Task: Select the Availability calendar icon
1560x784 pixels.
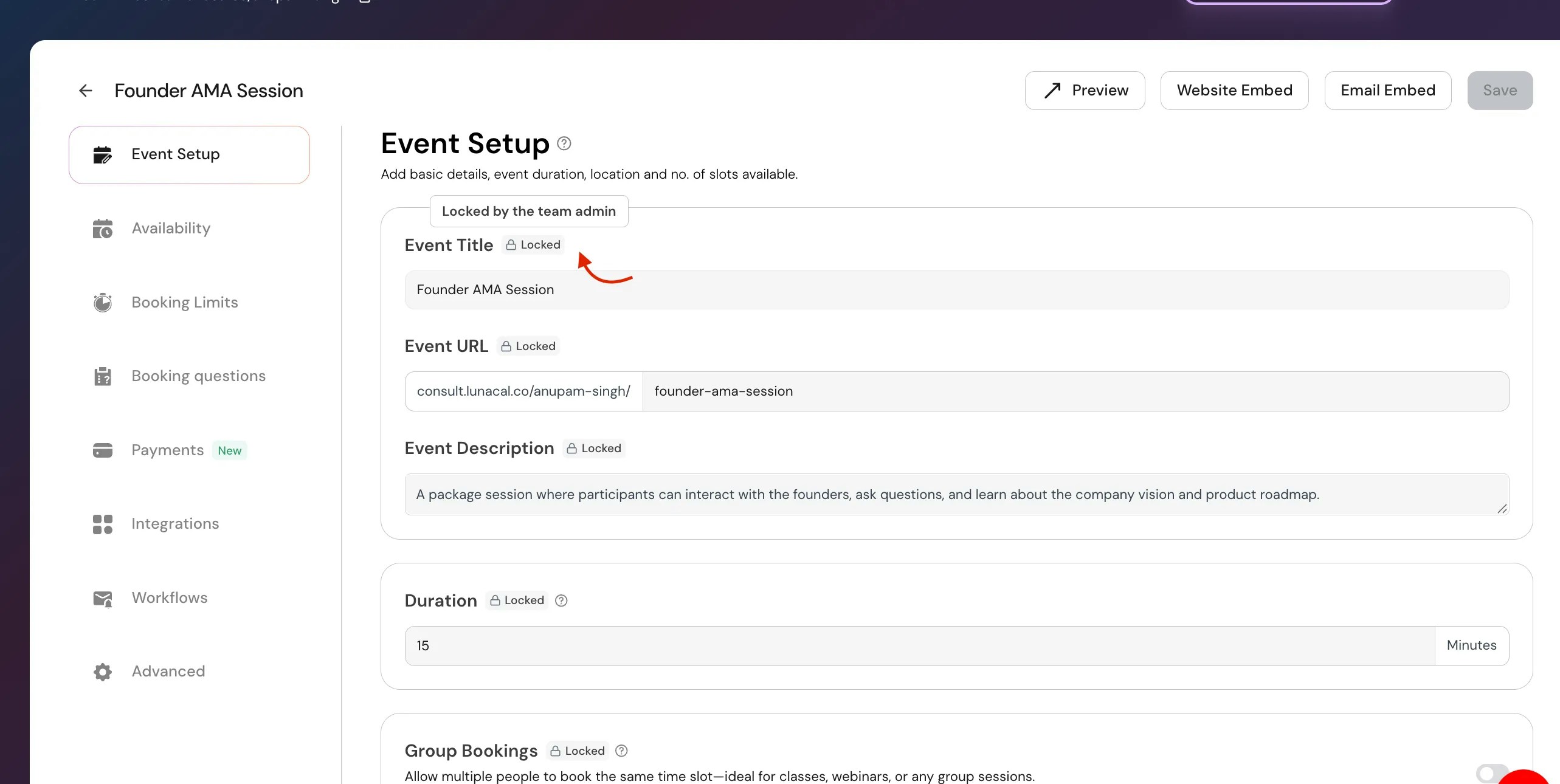Action: pos(103,229)
